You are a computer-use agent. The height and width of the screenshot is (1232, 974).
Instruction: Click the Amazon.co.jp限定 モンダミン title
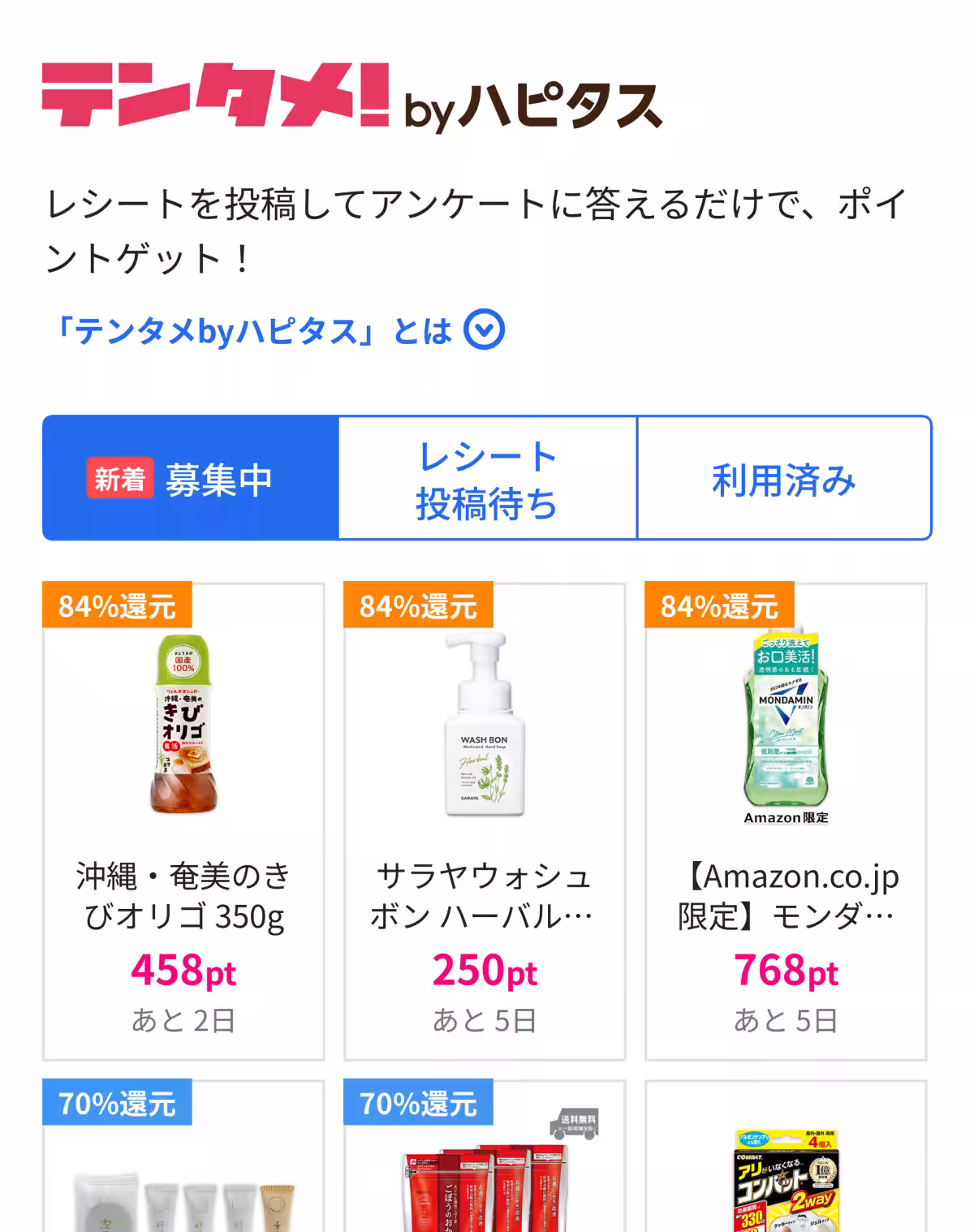point(786,896)
